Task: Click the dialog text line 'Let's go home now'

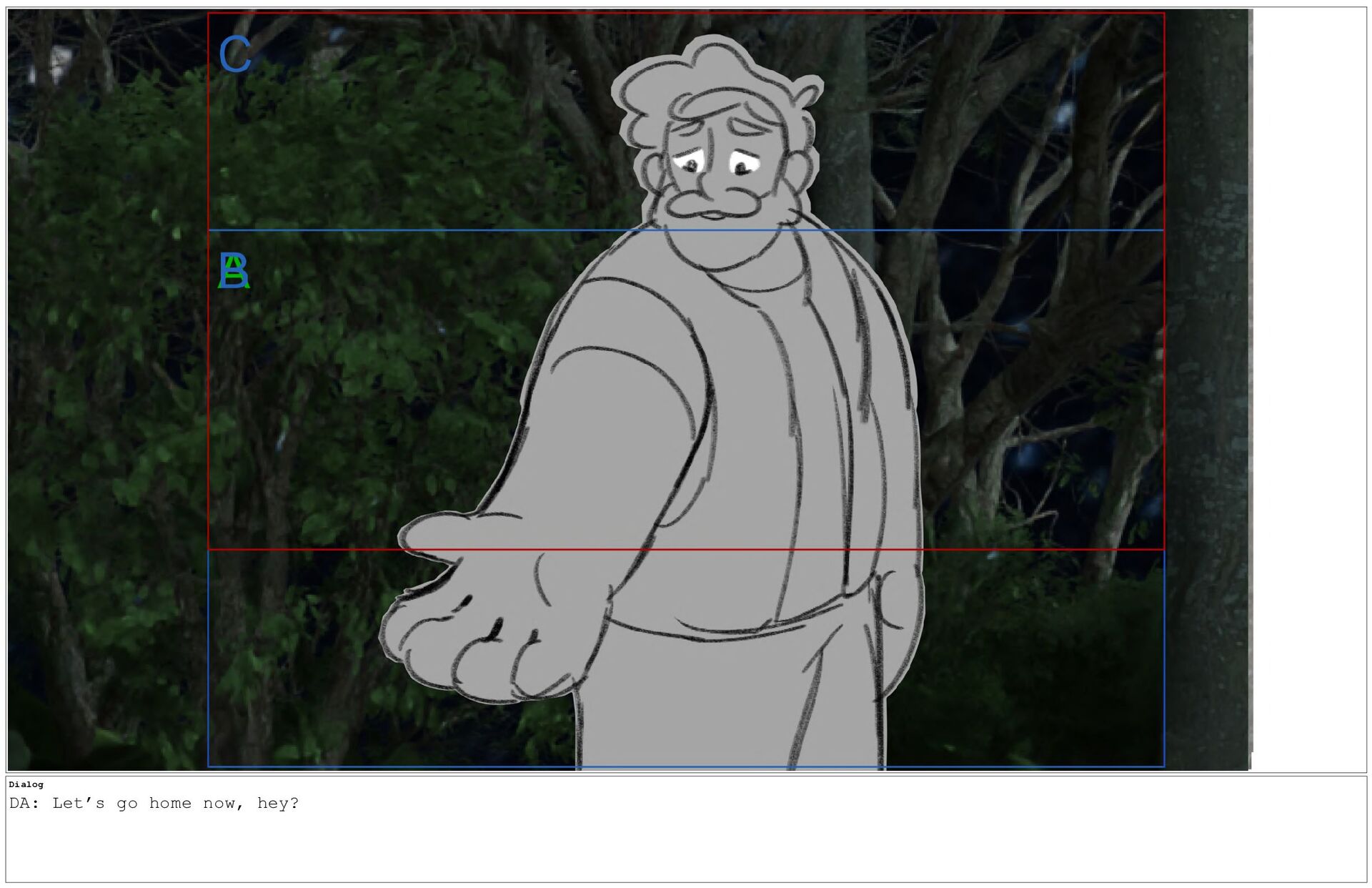Action: [154, 804]
